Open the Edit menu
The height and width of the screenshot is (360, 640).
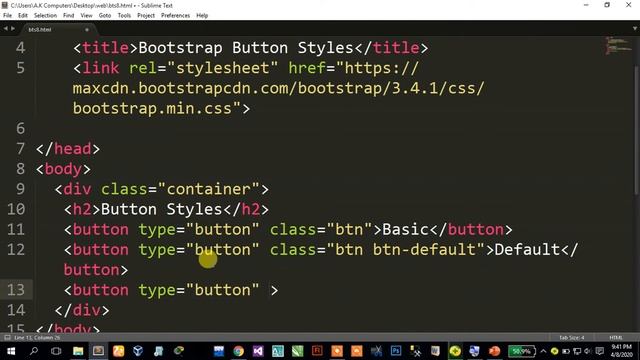click(x=23, y=16)
